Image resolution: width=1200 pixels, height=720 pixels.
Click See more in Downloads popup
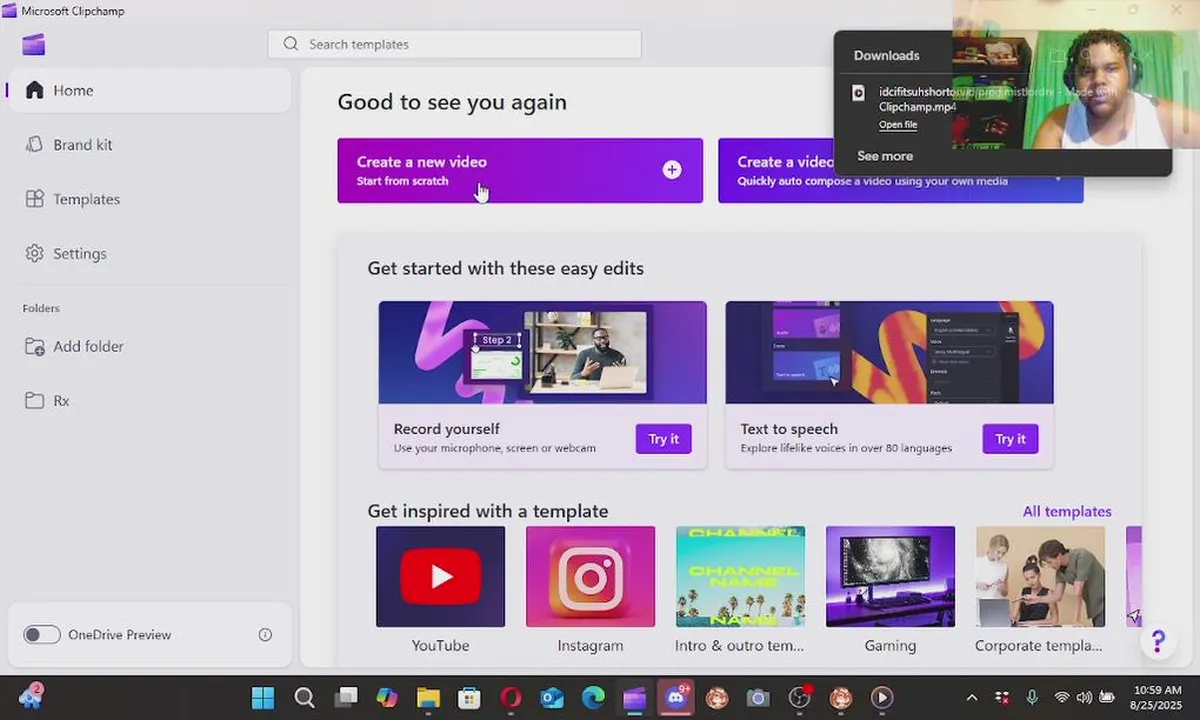(x=885, y=156)
